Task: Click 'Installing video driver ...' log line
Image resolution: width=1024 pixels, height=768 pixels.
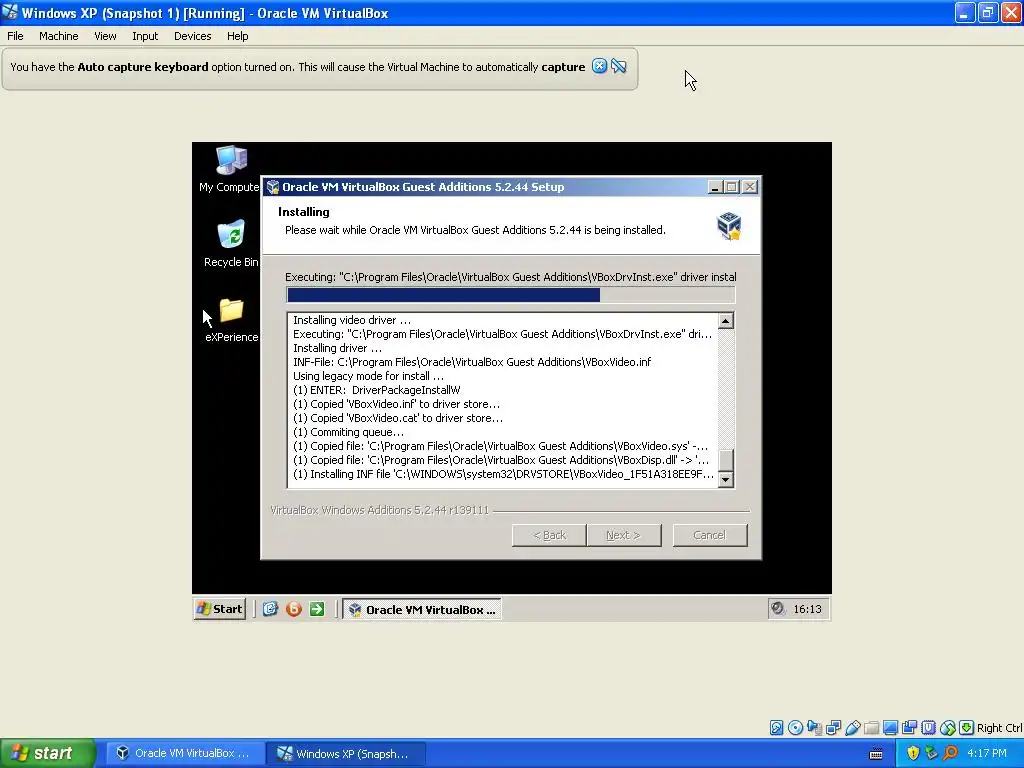Action: click(x=352, y=320)
